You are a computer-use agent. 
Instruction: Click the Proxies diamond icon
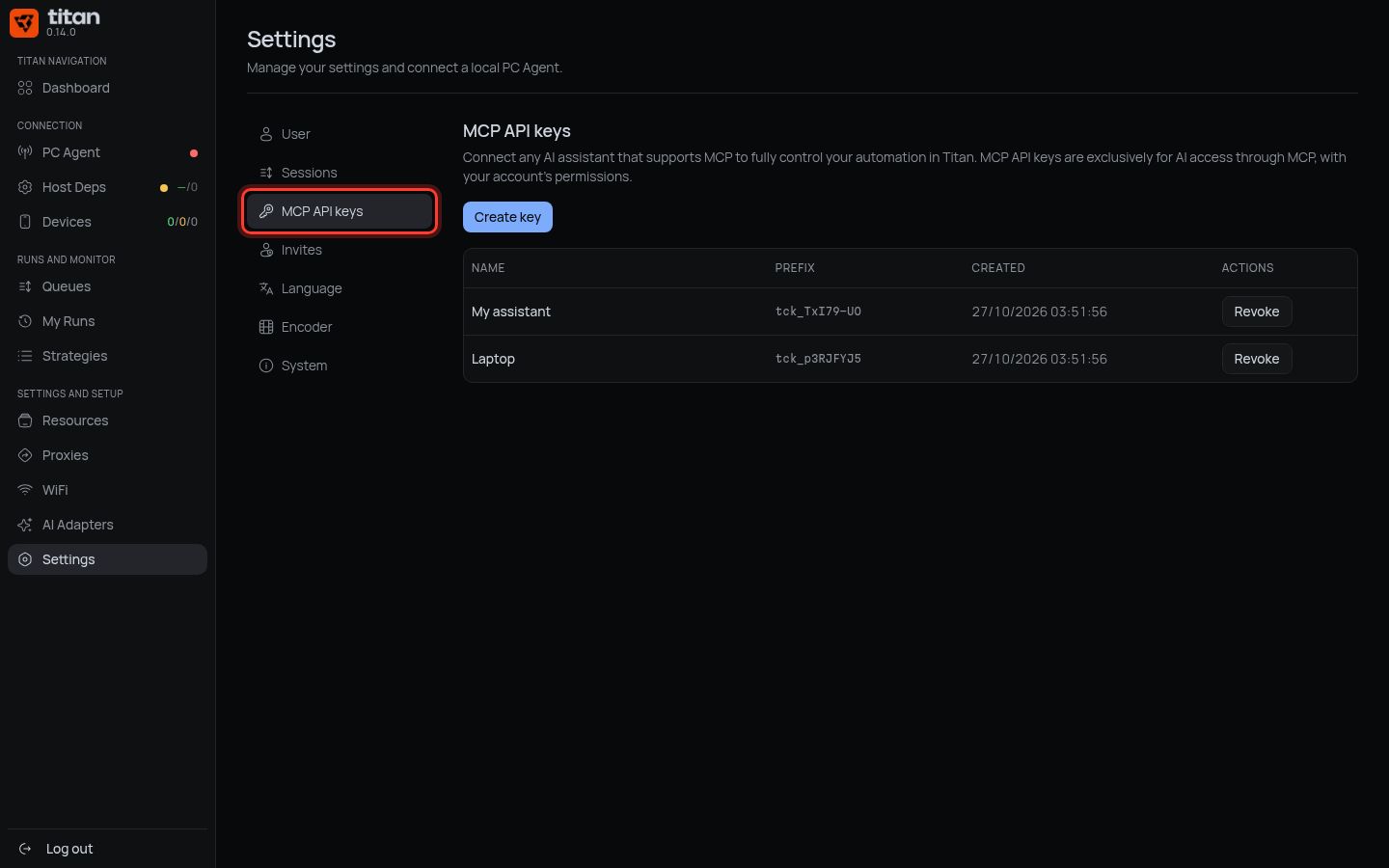(x=25, y=455)
